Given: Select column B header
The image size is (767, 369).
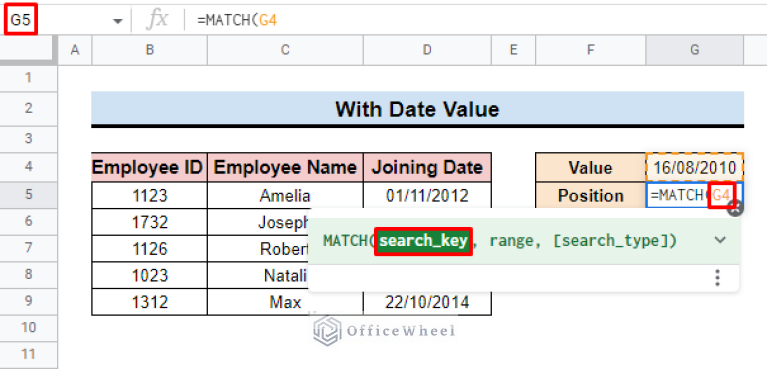Looking at the screenshot, I should (150, 49).
